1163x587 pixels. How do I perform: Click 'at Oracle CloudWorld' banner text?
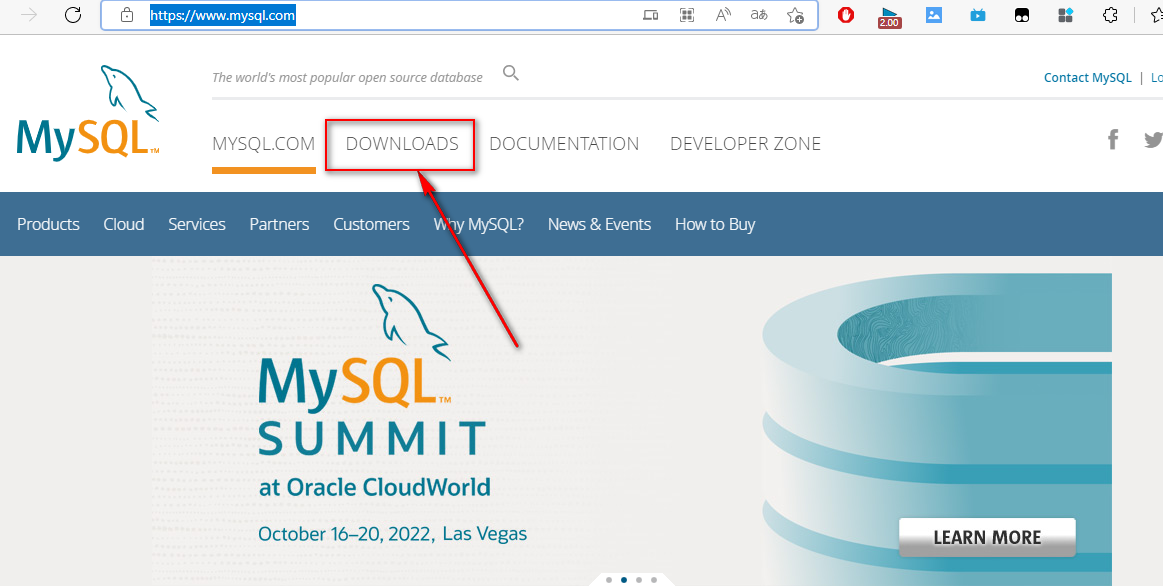pos(375,488)
